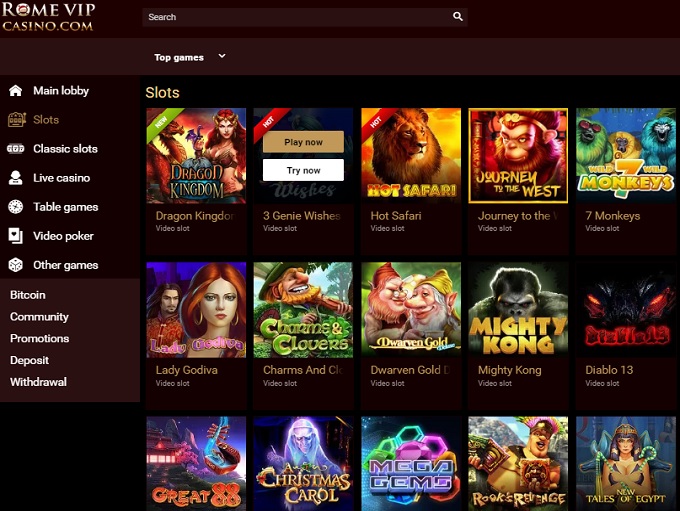This screenshot has height=511, width=680.
Task: Open the Rook's Revenge thumbnail
Action: [518, 464]
